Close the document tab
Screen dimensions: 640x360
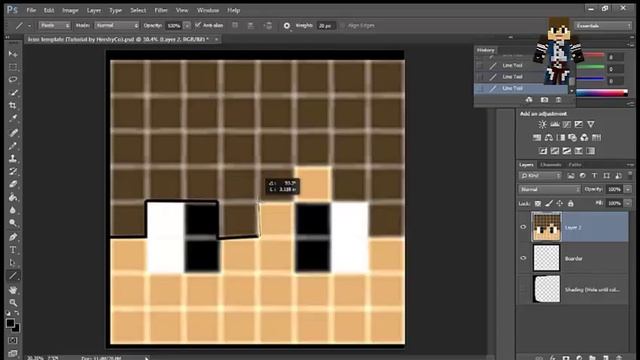[x=216, y=40]
